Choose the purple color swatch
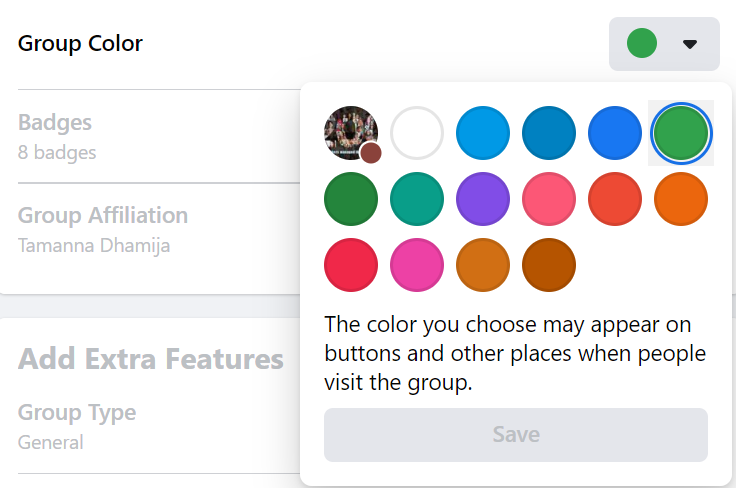736x488 pixels. pos(483,199)
